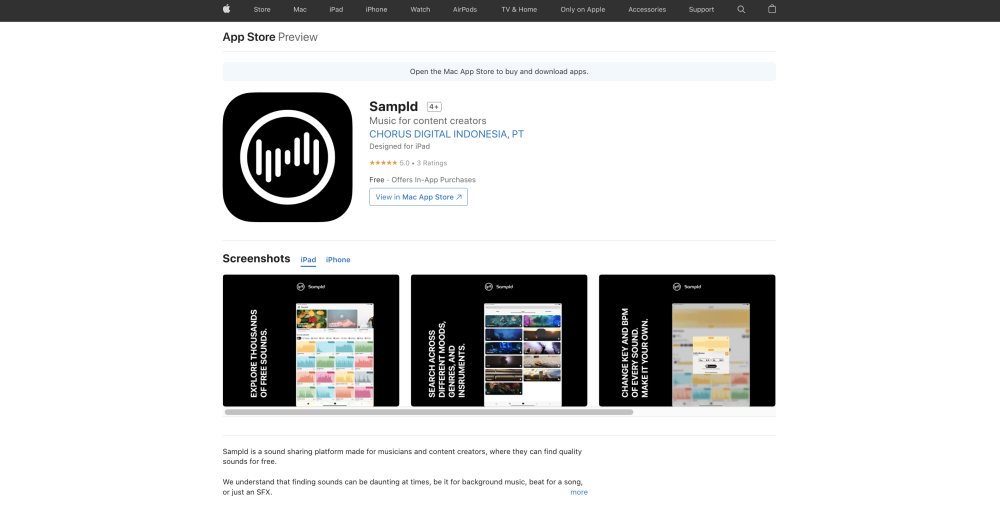Screen dimensions: 1000x514
Task: Open the iPhone navigation item
Action: point(376,10)
